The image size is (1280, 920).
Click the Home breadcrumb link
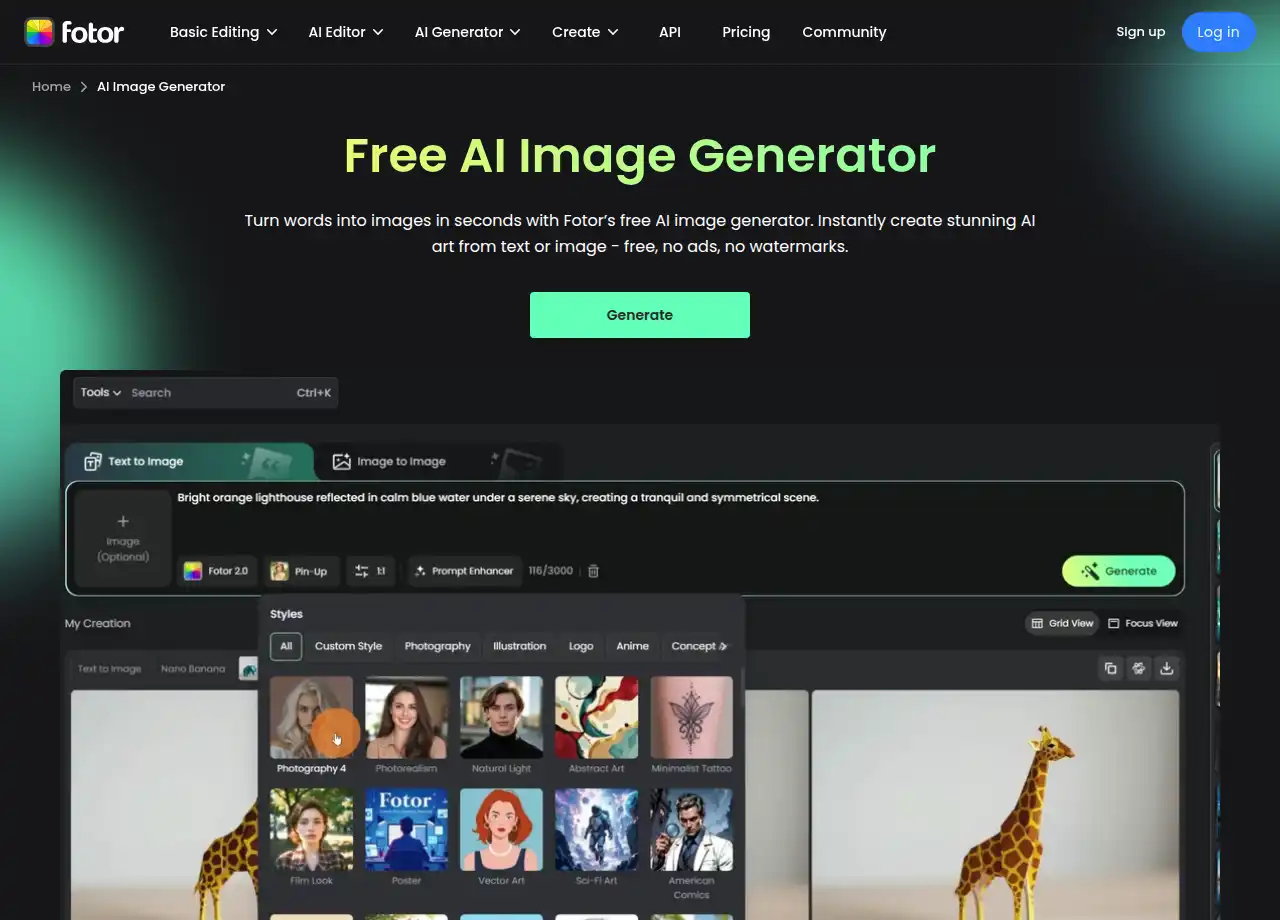[51, 87]
